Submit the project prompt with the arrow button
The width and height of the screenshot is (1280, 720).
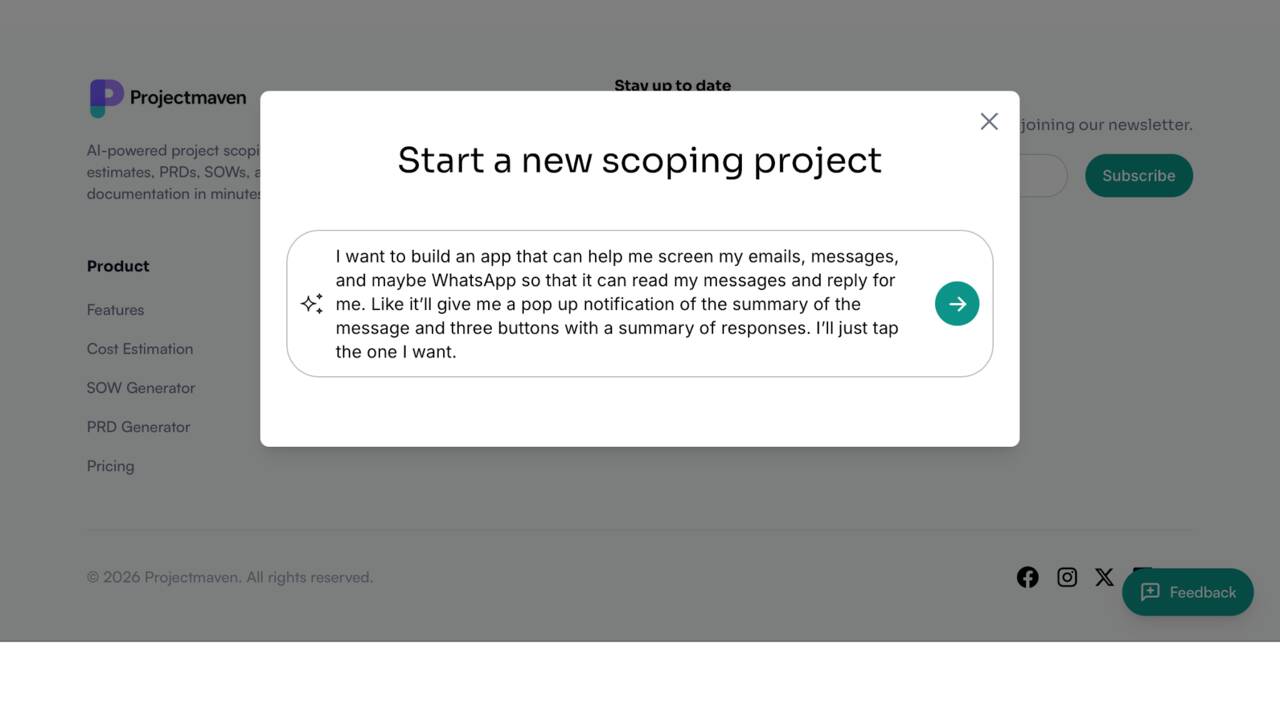(x=957, y=304)
